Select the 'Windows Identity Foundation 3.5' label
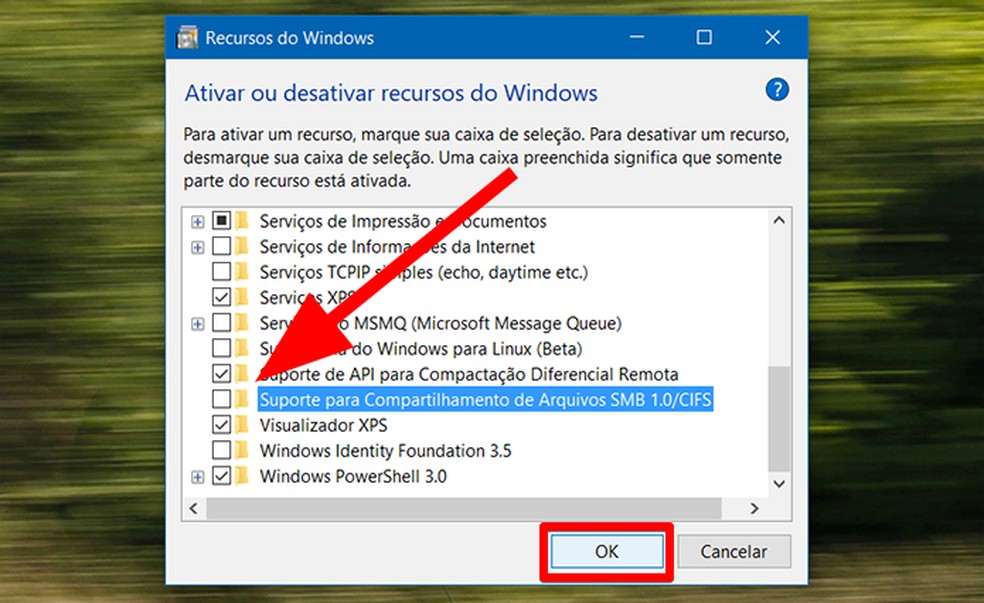This screenshot has width=984, height=603. click(385, 451)
